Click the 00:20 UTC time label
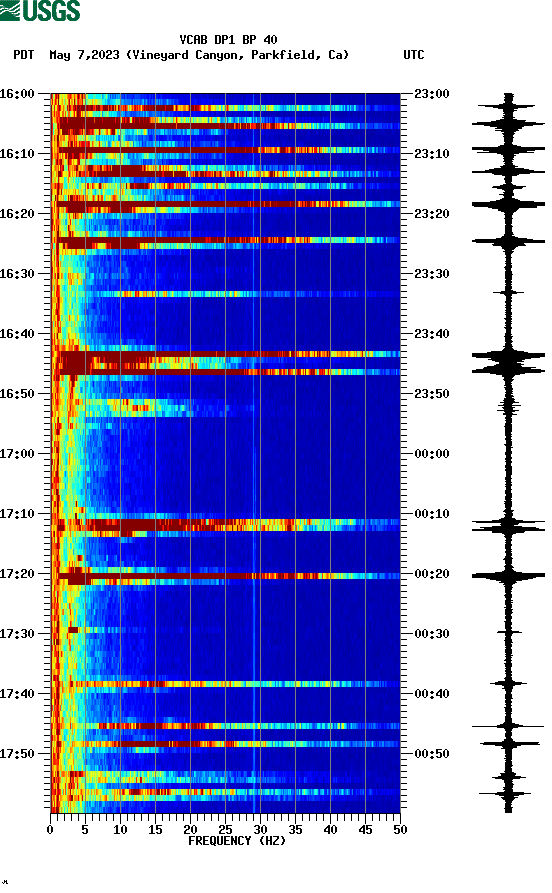The height and width of the screenshot is (893, 552). click(432, 574)
